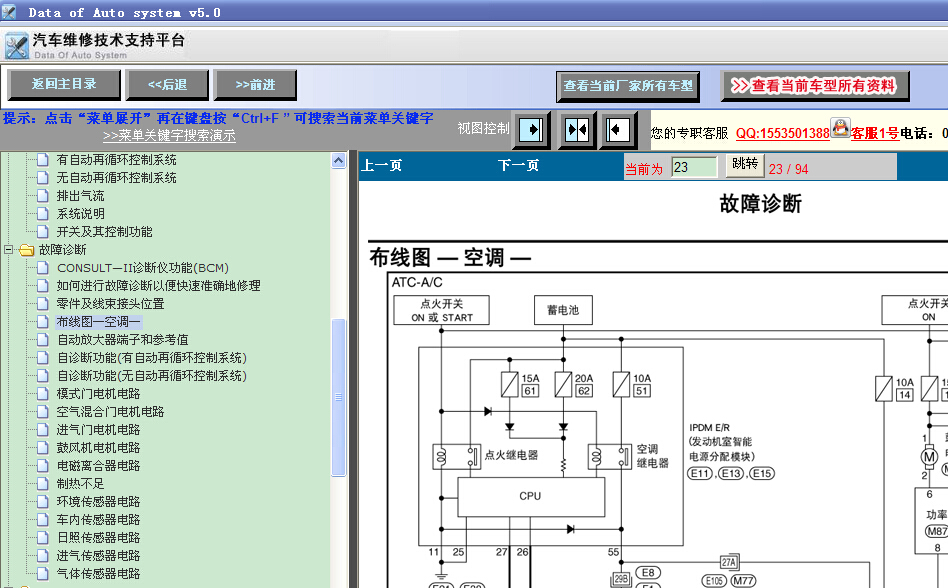Open 车内传感器电路 tree item
Viewport: 948px width, 588px height.
click(99, 520)
